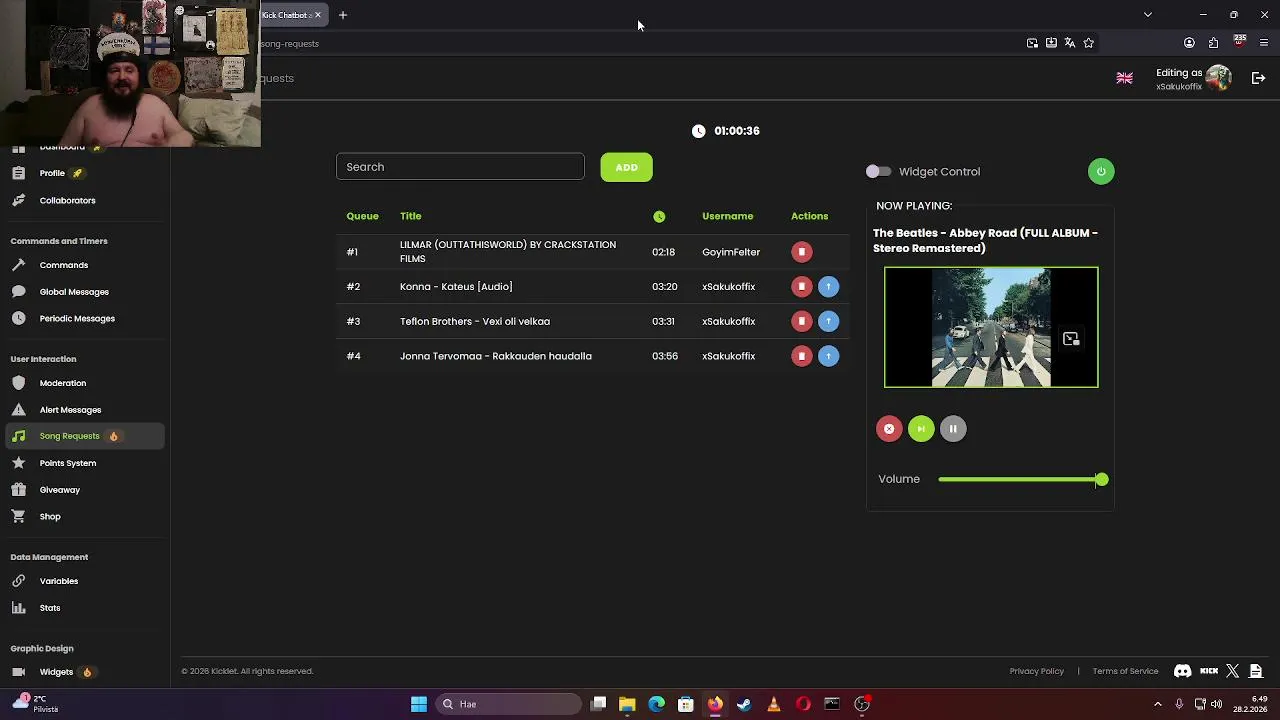Open a new browser tab
The width and height of the screenshot is (1280, 720).
342,15
